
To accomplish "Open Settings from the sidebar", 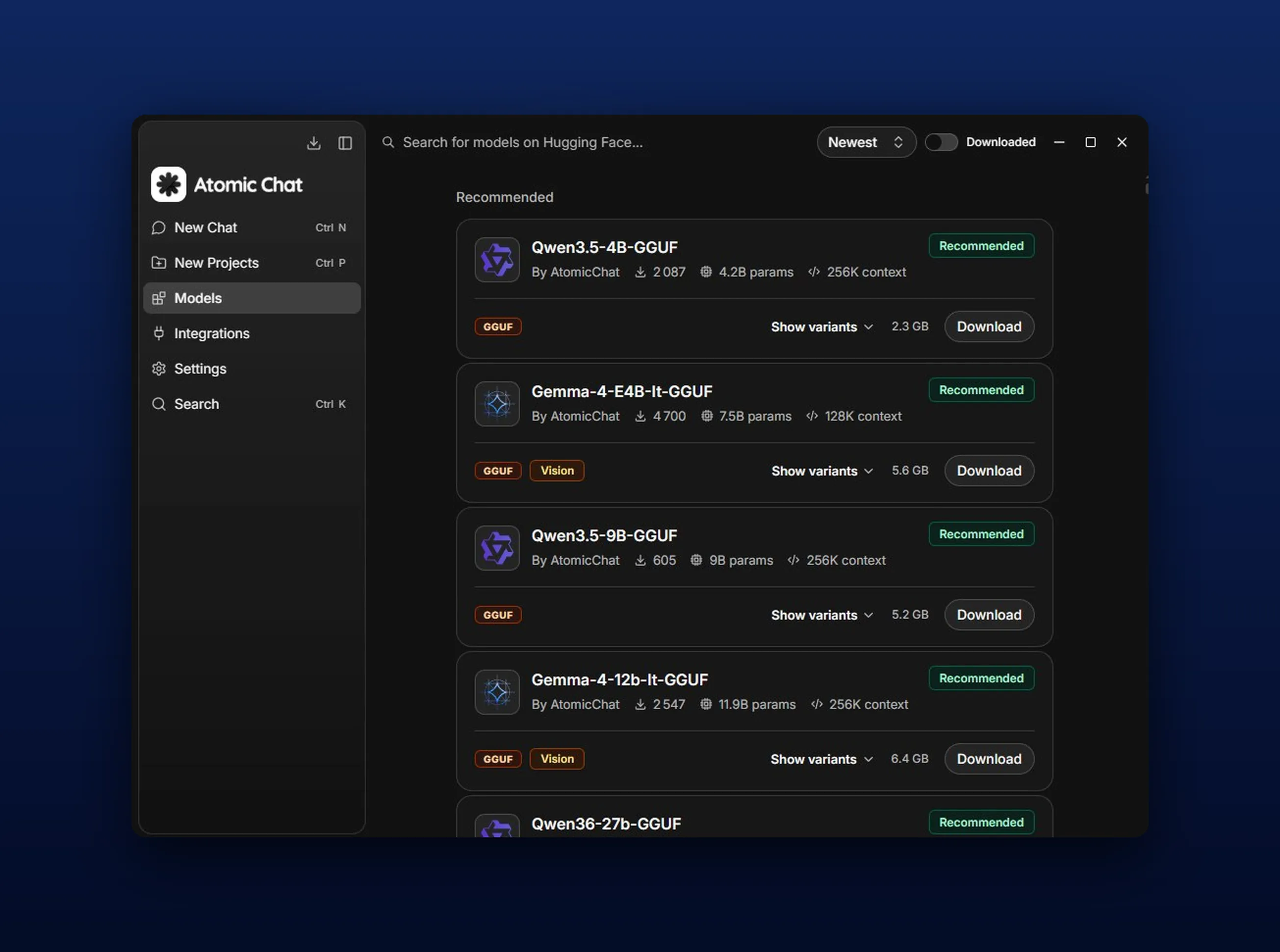I will pos(252,369).
